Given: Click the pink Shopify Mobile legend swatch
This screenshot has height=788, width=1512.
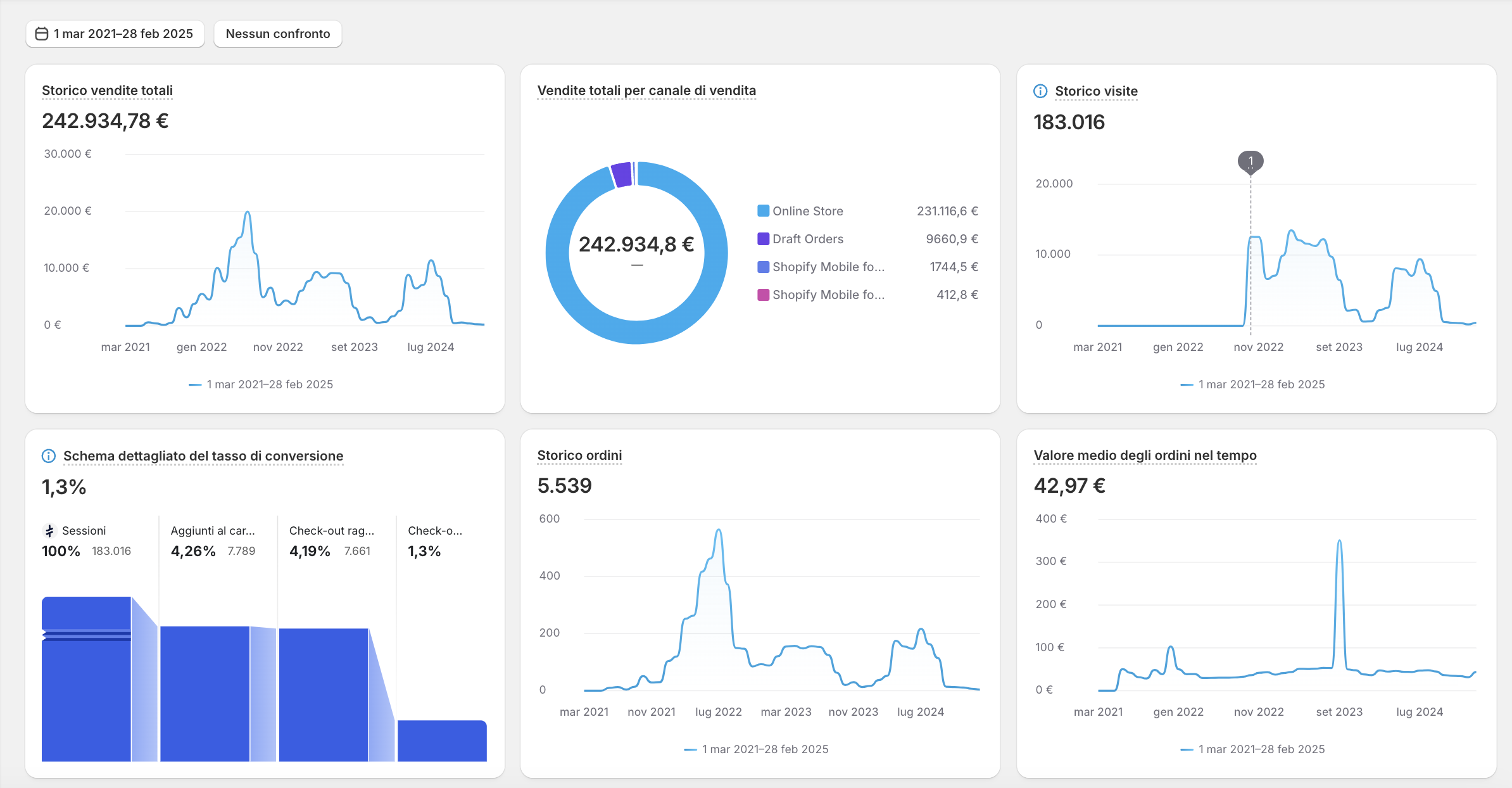Looking at the screenshot, I should click(x=764, y=295).
